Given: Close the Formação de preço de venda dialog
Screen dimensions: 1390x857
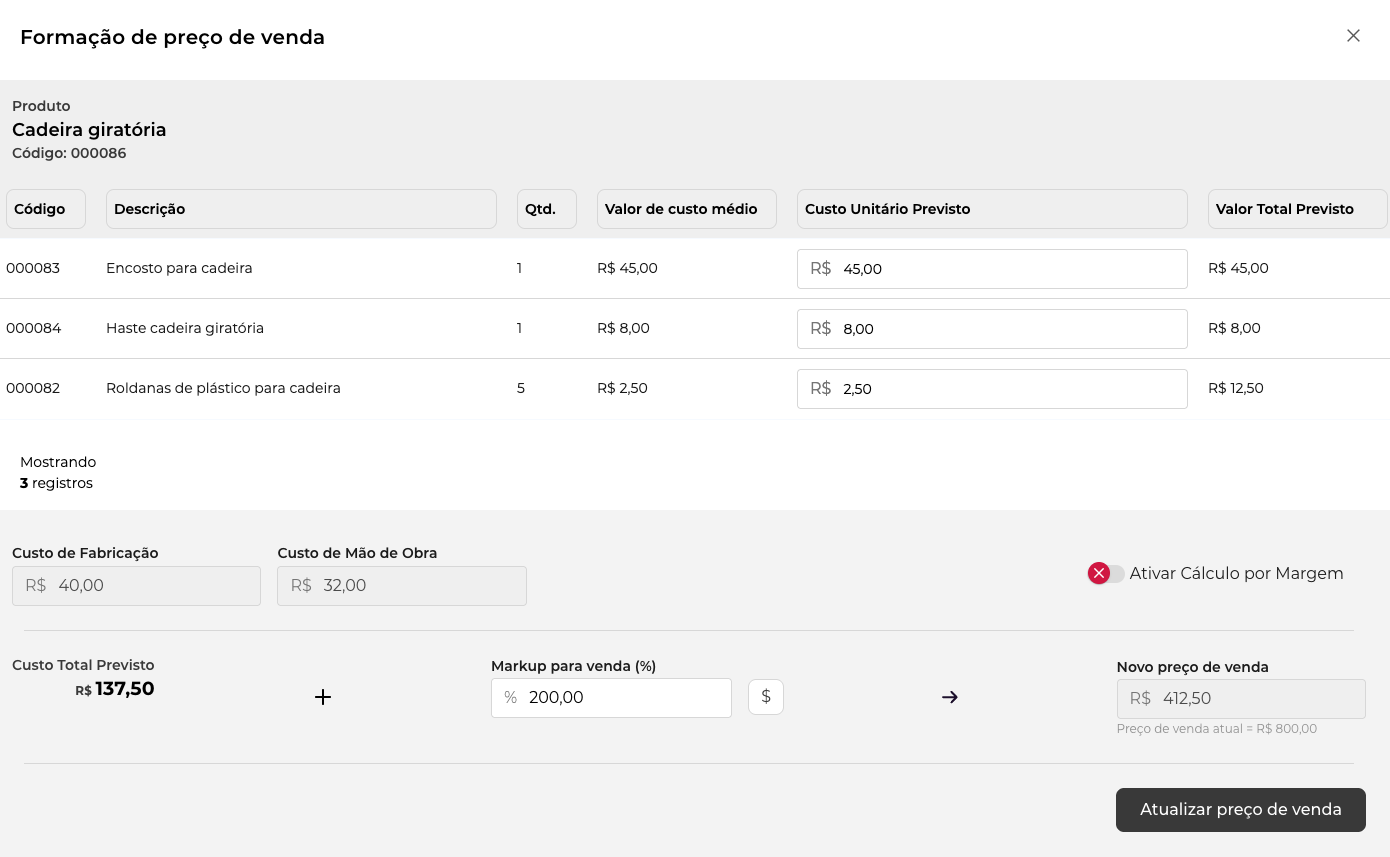Looking at the screenshot, I should (1353, 36).
